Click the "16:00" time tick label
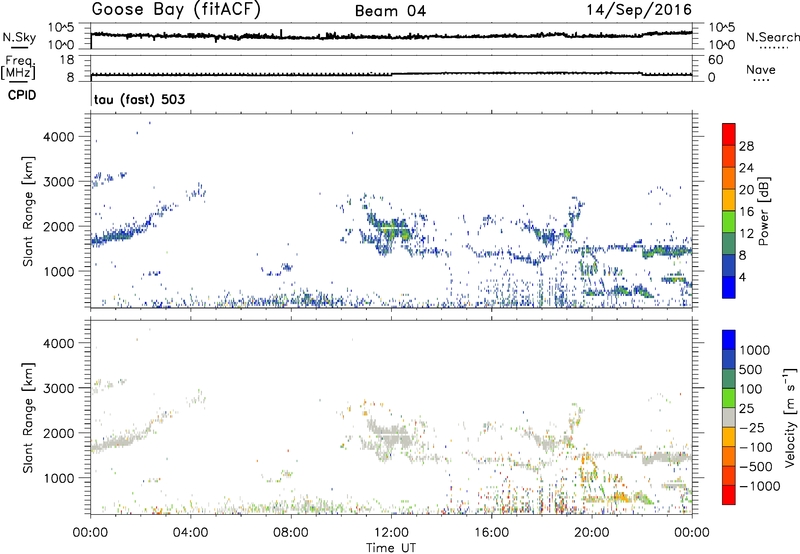Screen dimensions: 800x554 pyautogui.click(x=491, y=533)
